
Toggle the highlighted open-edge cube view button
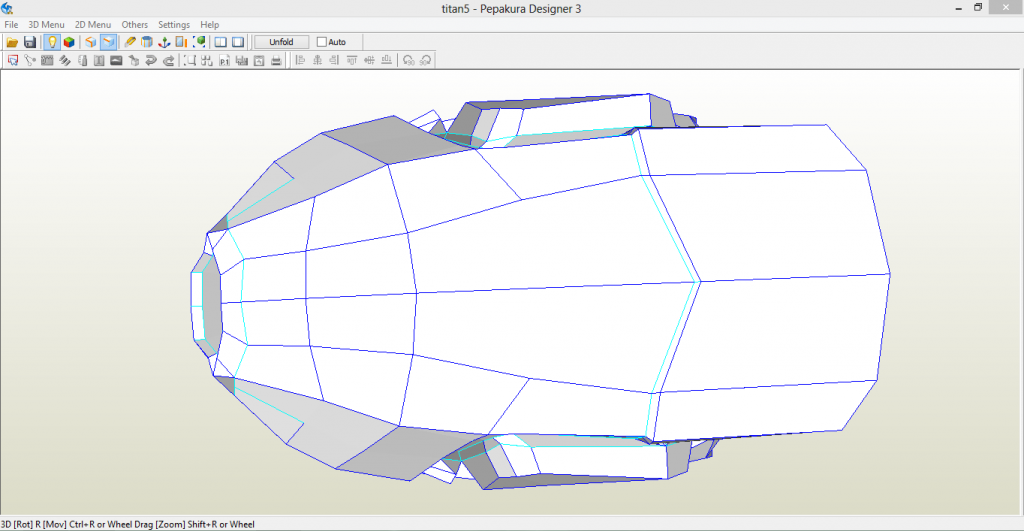pos(108,42)
